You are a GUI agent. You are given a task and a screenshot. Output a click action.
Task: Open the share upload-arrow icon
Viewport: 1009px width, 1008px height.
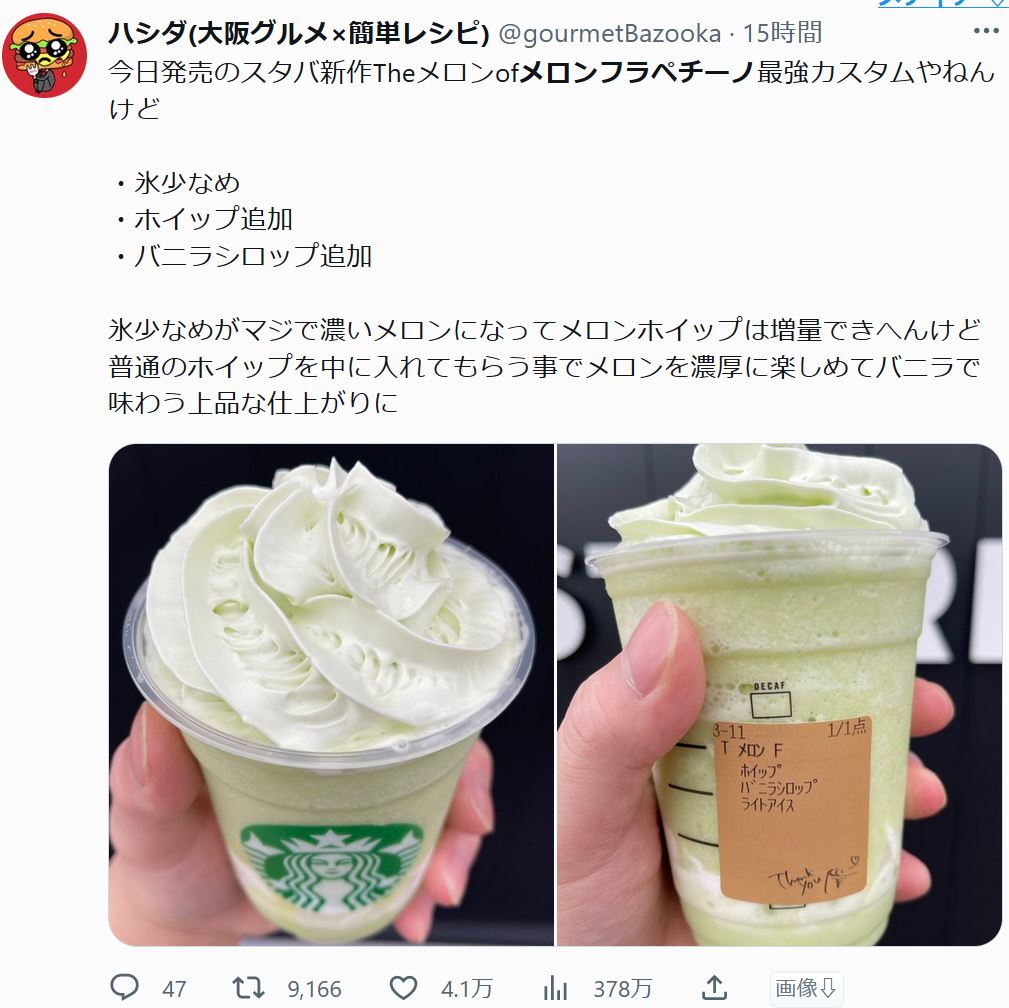point(714,987)
